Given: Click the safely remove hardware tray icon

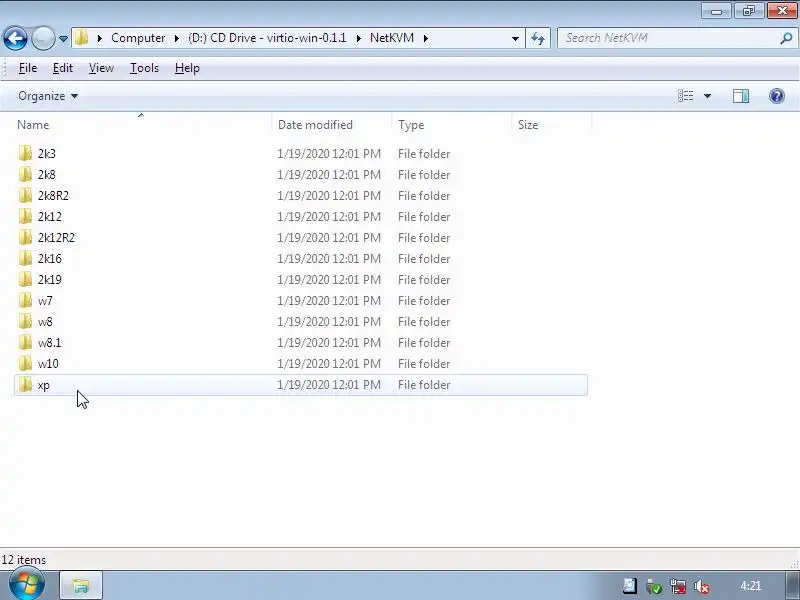Looking at the screenshot, I should 654,586.
